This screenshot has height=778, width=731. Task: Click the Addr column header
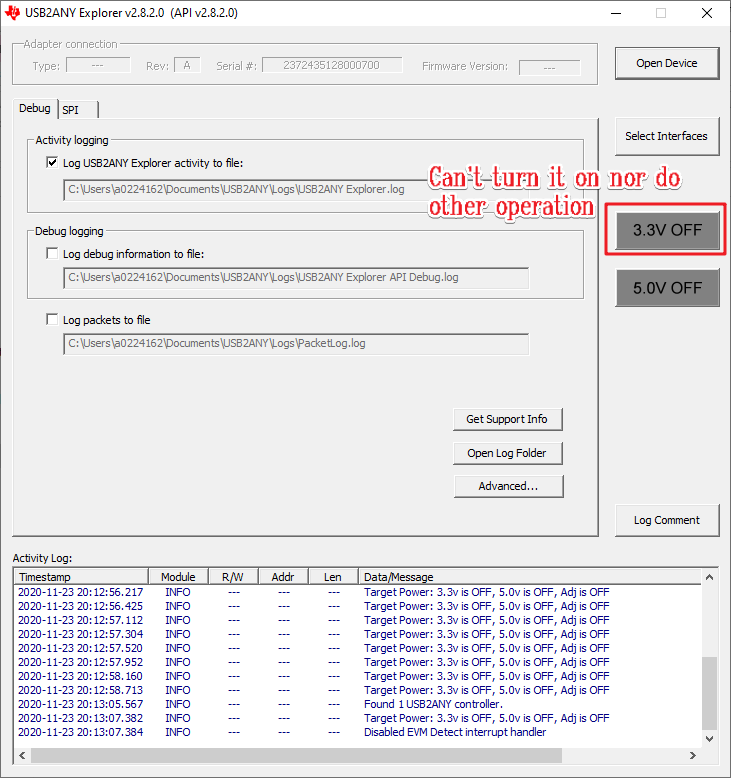[283, 577]
